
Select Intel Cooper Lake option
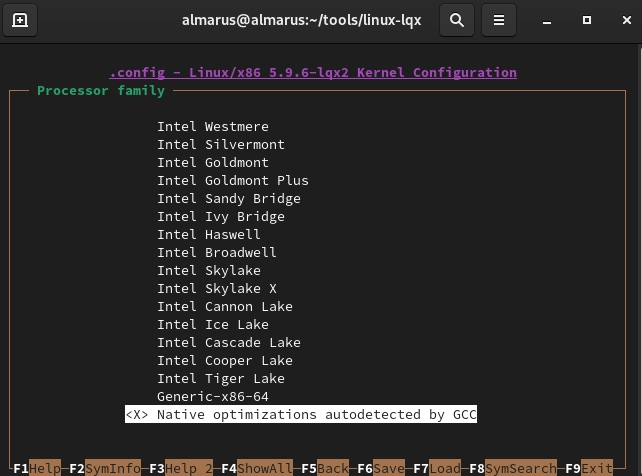(x=225, y=361)
